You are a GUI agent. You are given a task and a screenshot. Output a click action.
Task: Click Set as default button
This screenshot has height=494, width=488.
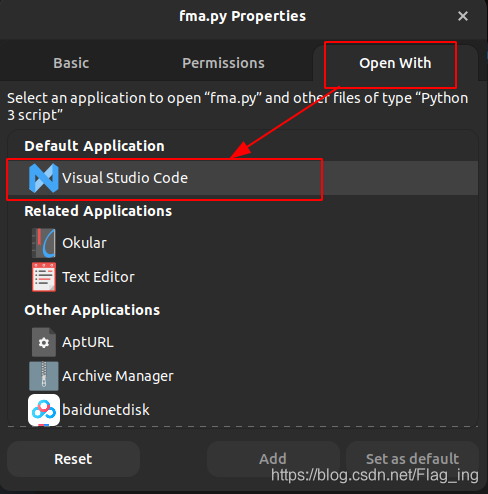(412, 459)
